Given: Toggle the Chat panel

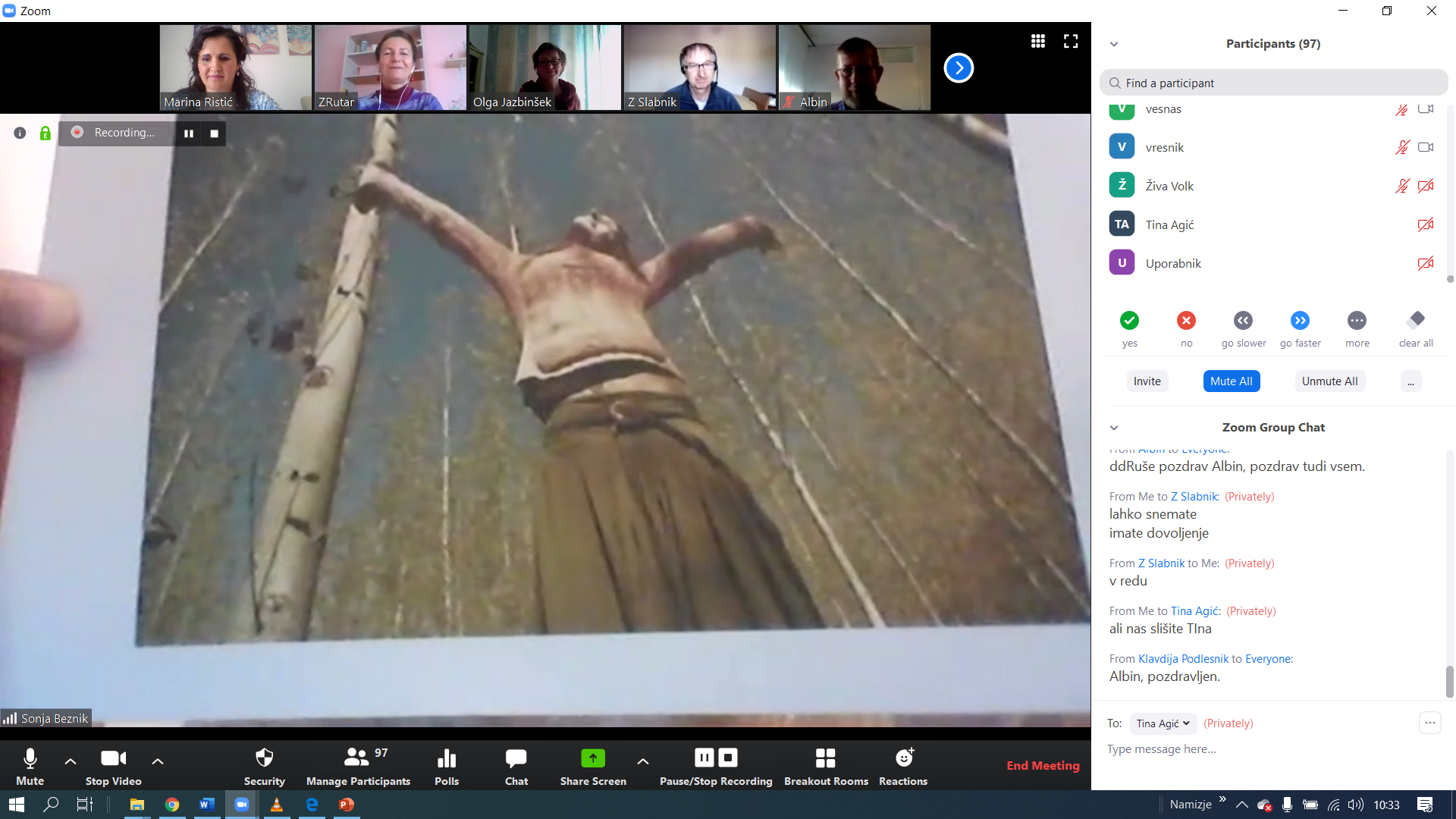Looking at the screenshot, I should pyautogui.click(x=516, y=766).
